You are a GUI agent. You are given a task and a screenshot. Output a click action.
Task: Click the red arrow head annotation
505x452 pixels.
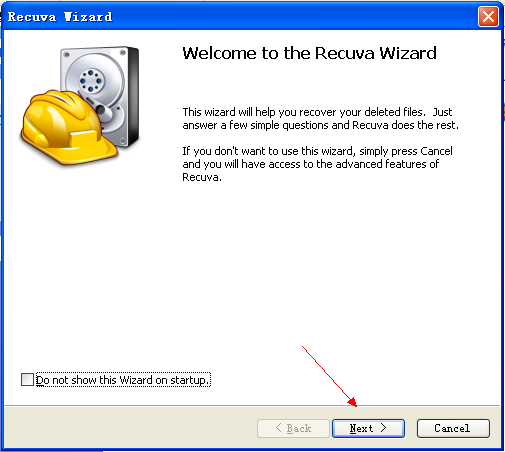353,402
